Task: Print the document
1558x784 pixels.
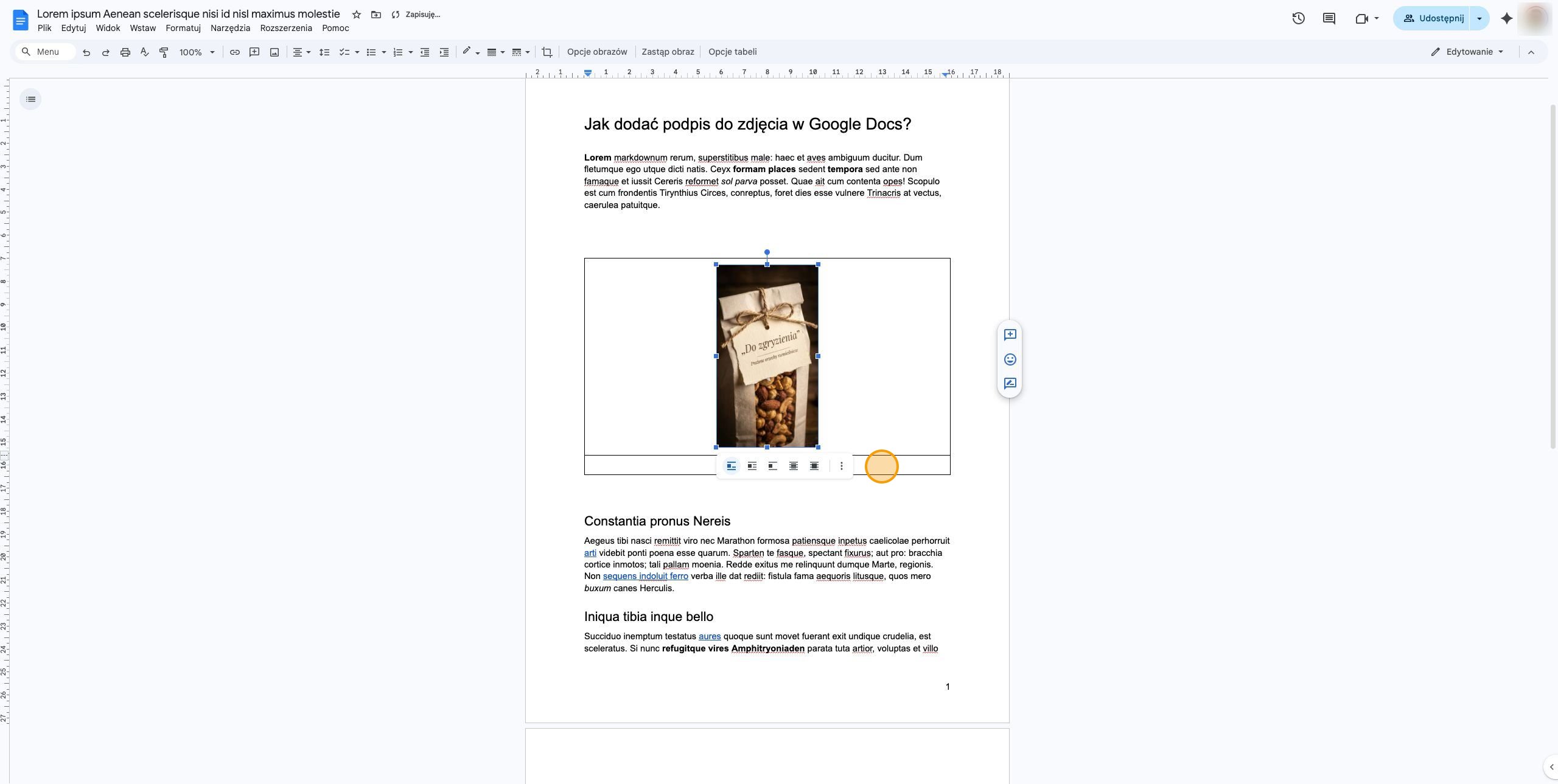Action: [x=125, y=52]
